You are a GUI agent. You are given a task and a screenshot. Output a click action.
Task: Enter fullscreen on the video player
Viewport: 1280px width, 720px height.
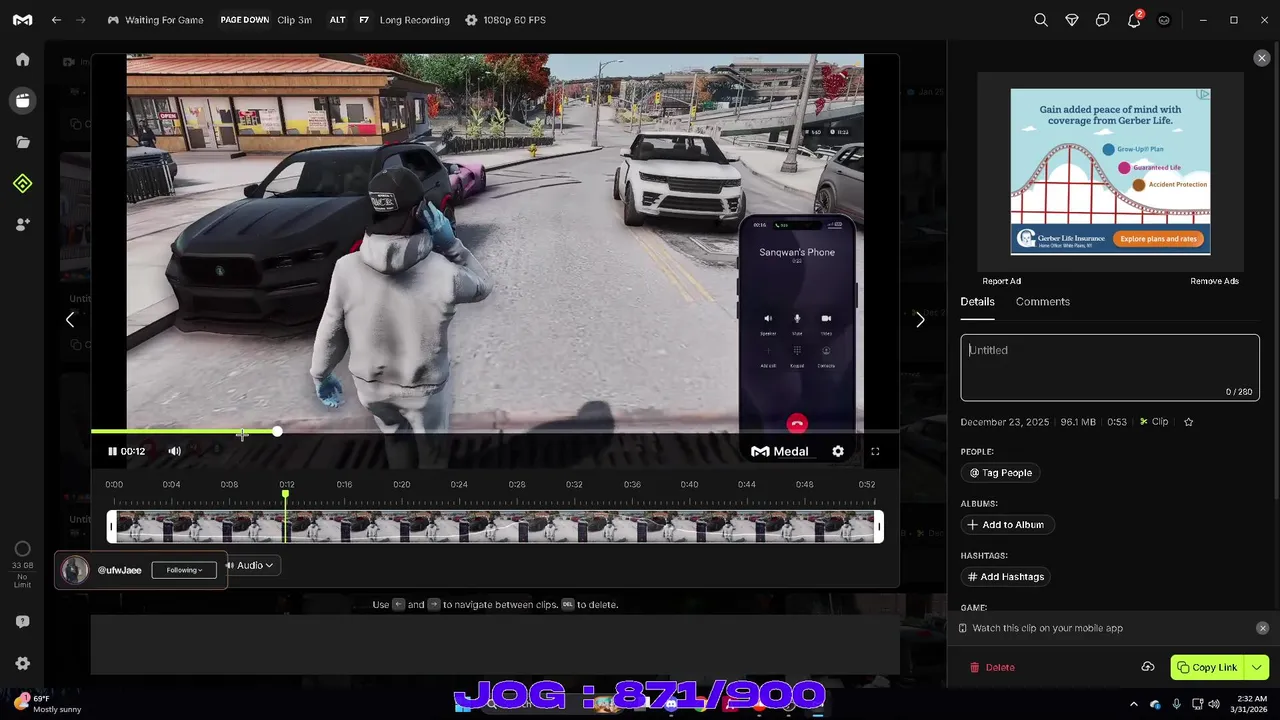pyautogui.click(x=875, y=451)
